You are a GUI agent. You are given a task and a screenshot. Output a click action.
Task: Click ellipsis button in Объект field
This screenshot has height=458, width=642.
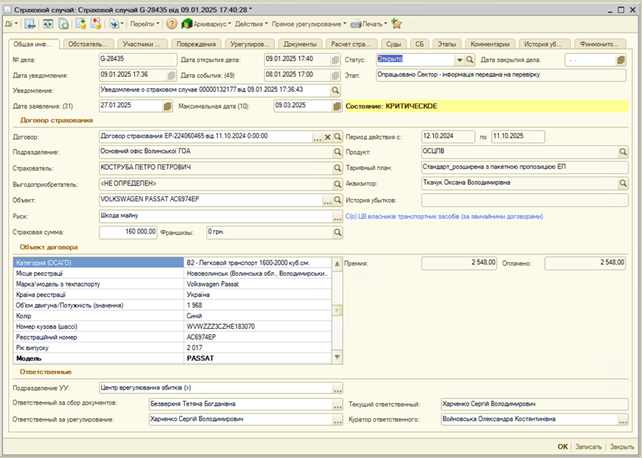tap(327, 200)
